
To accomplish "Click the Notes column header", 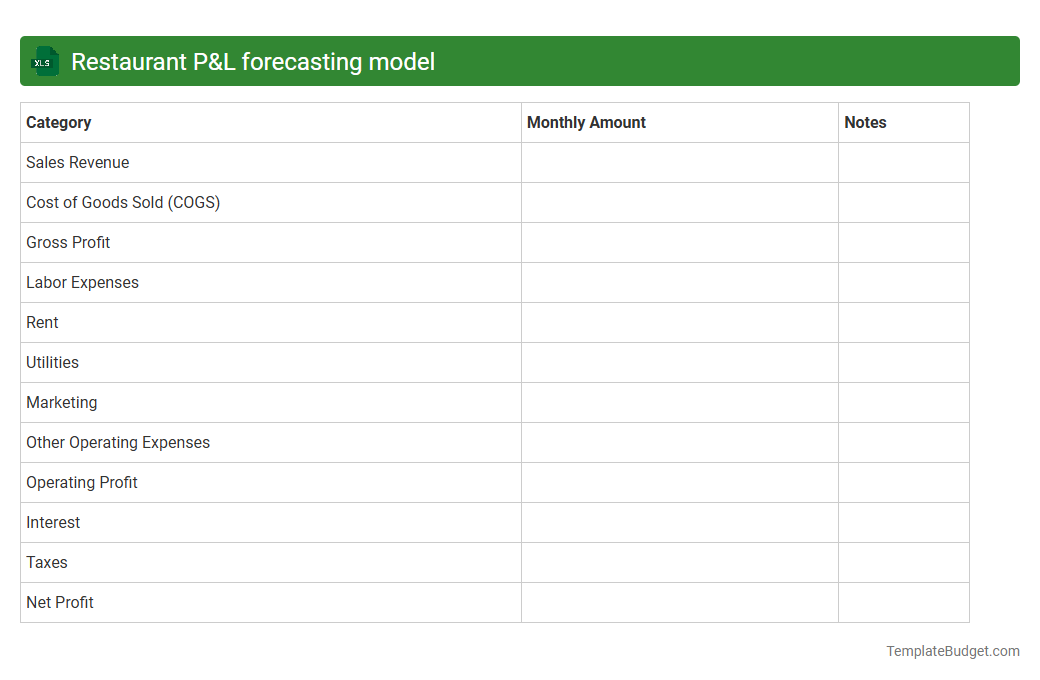I will (x=864, y=122).
